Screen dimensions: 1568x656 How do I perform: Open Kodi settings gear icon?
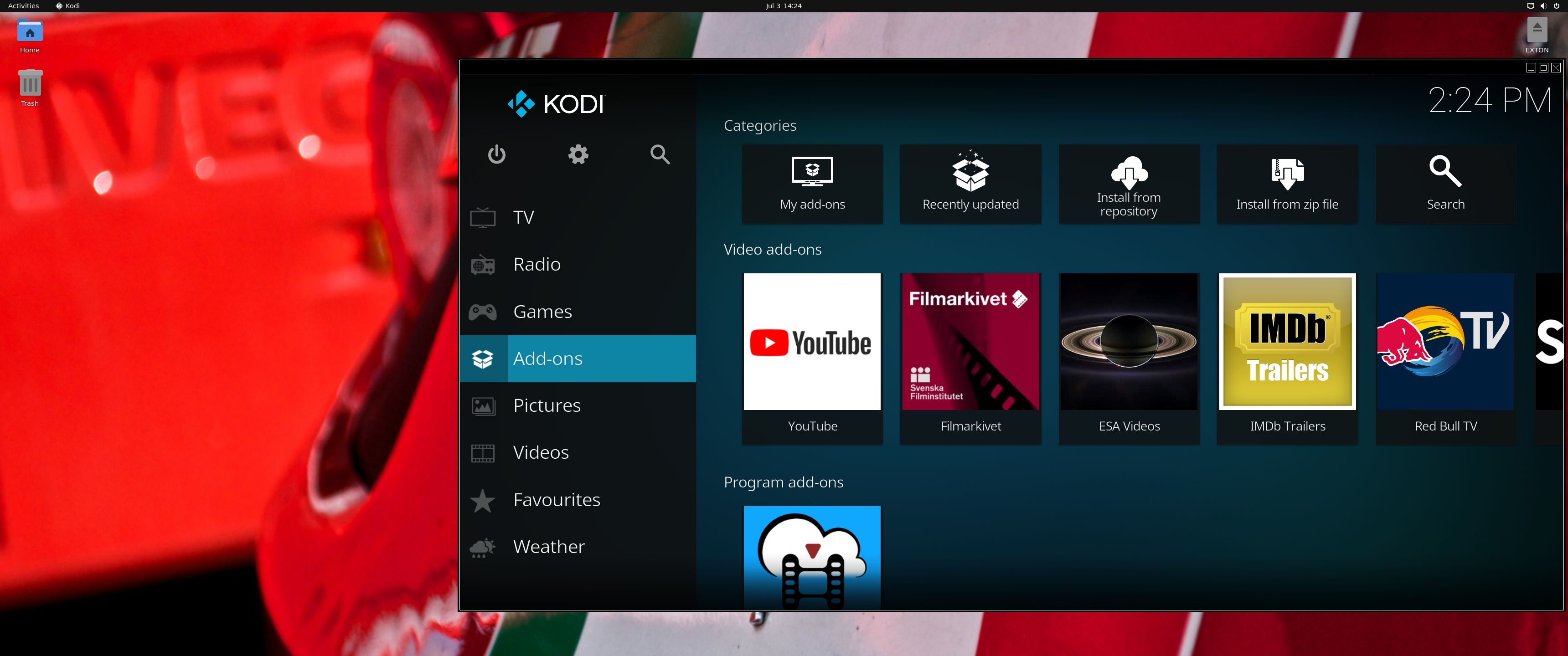[579, 155]
